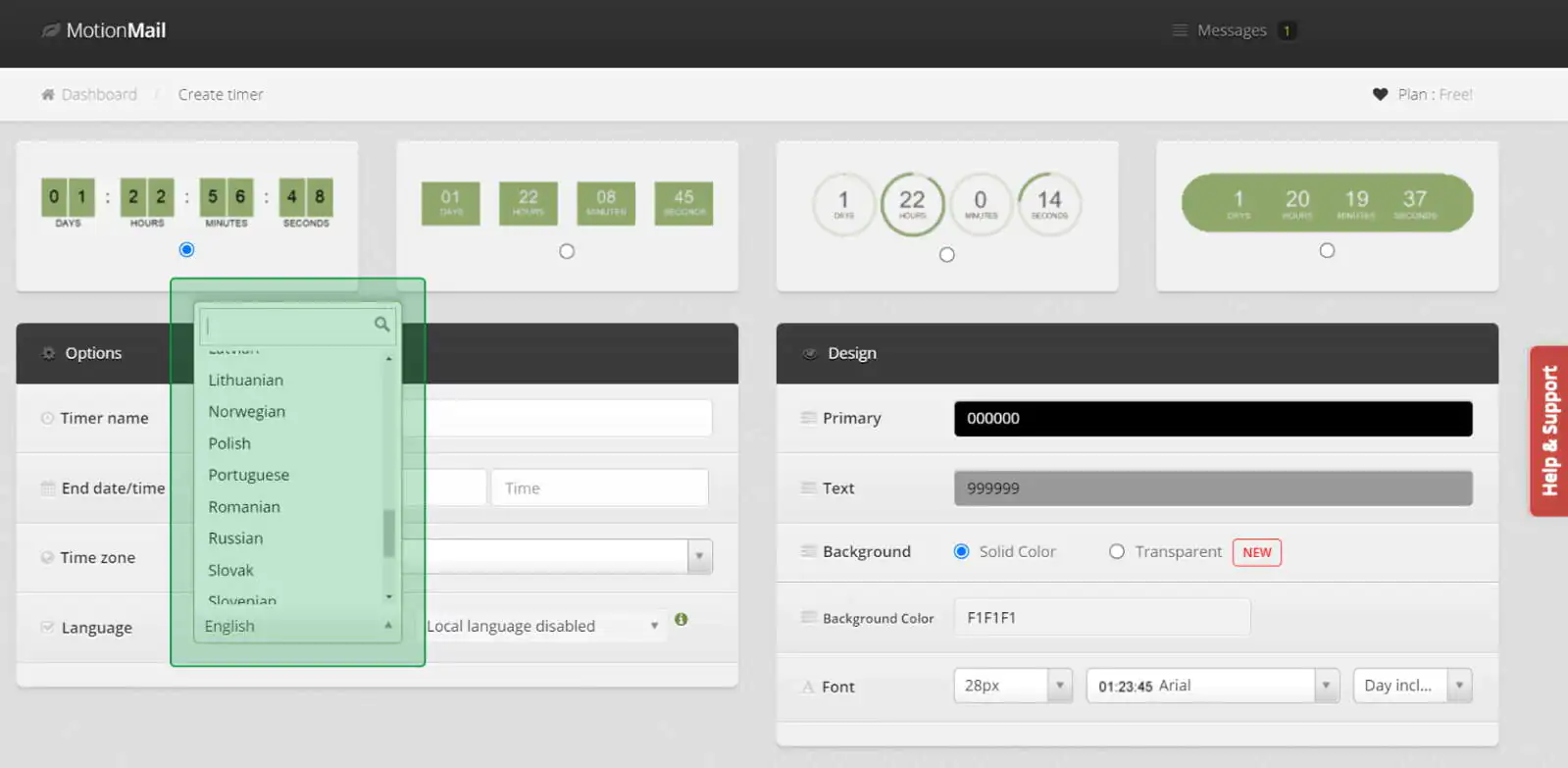
Task: Open Local language disabled dropdown
Action: (x=543, y=626)
